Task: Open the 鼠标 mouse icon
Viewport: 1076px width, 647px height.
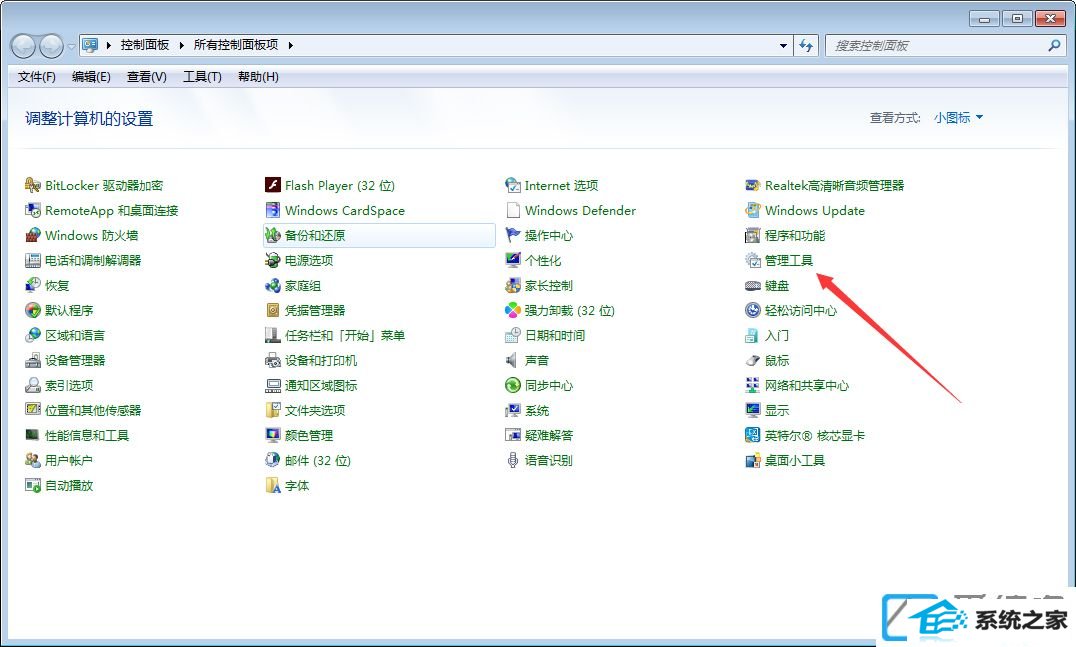Action: [753, 360]
